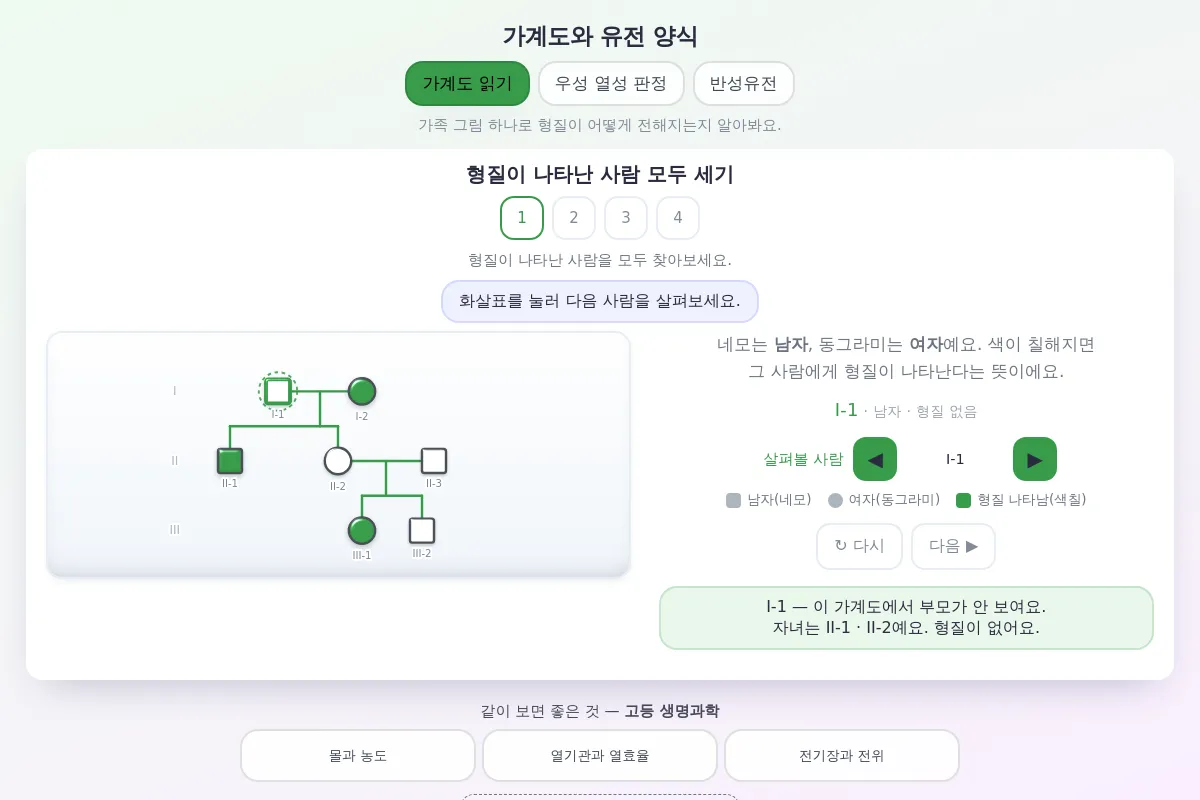Open the 열기관과 열효율 related link
Image resolution: width=1200 pixels, height=800 pixels.
600,755
